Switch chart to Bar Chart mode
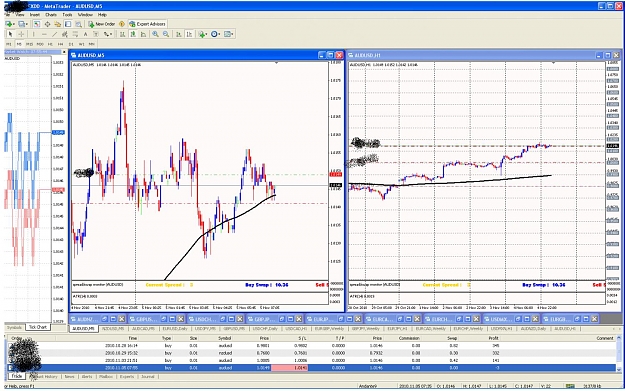 click(123, 34)
